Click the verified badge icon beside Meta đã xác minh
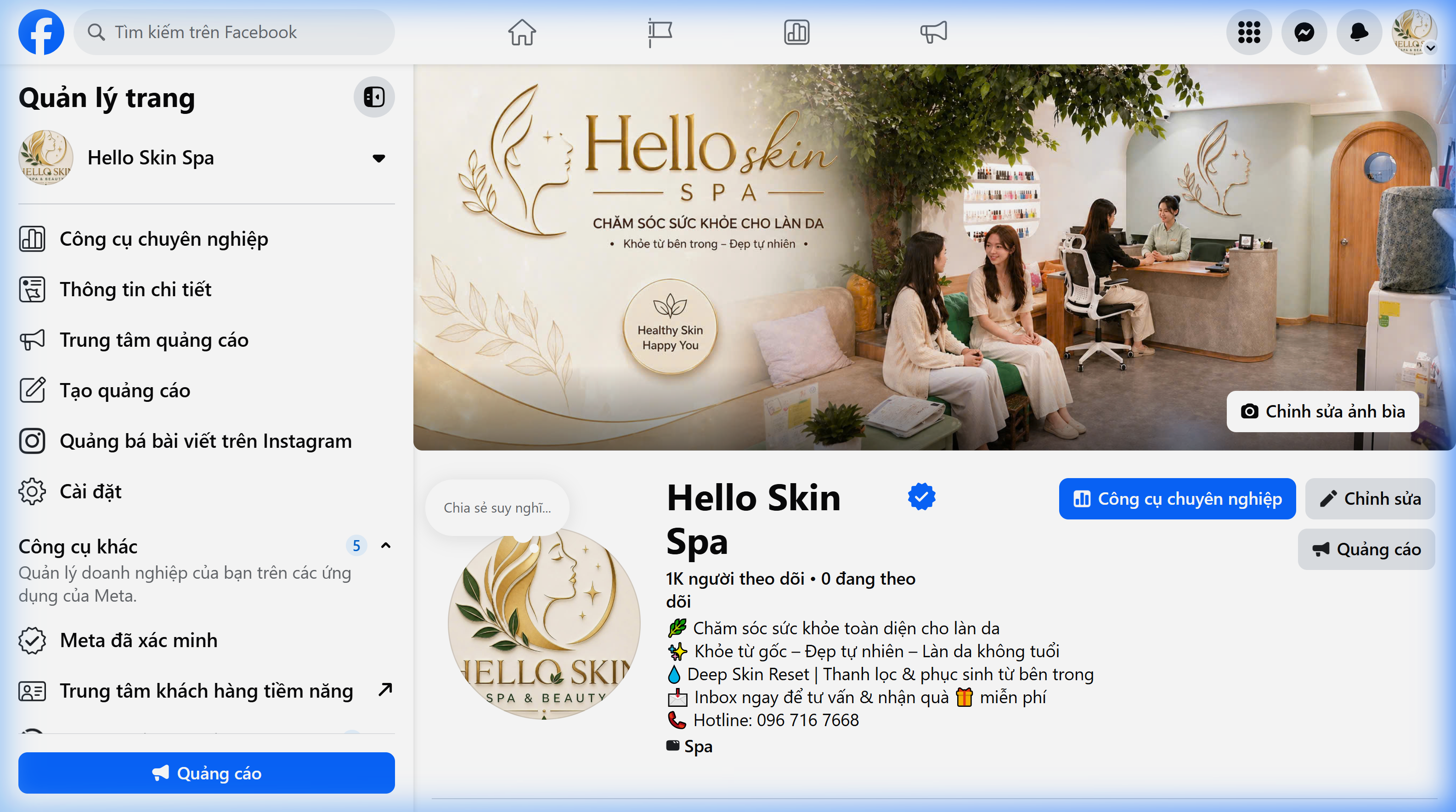 [32, 640]
